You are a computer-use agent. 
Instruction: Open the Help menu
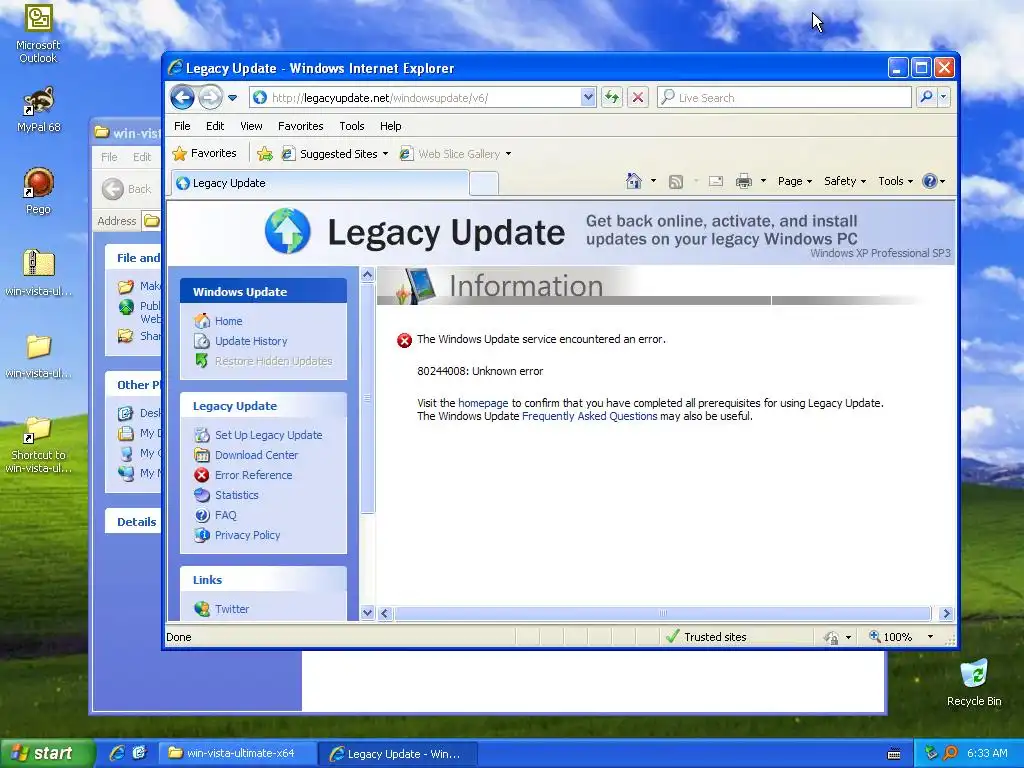(391, 126)
